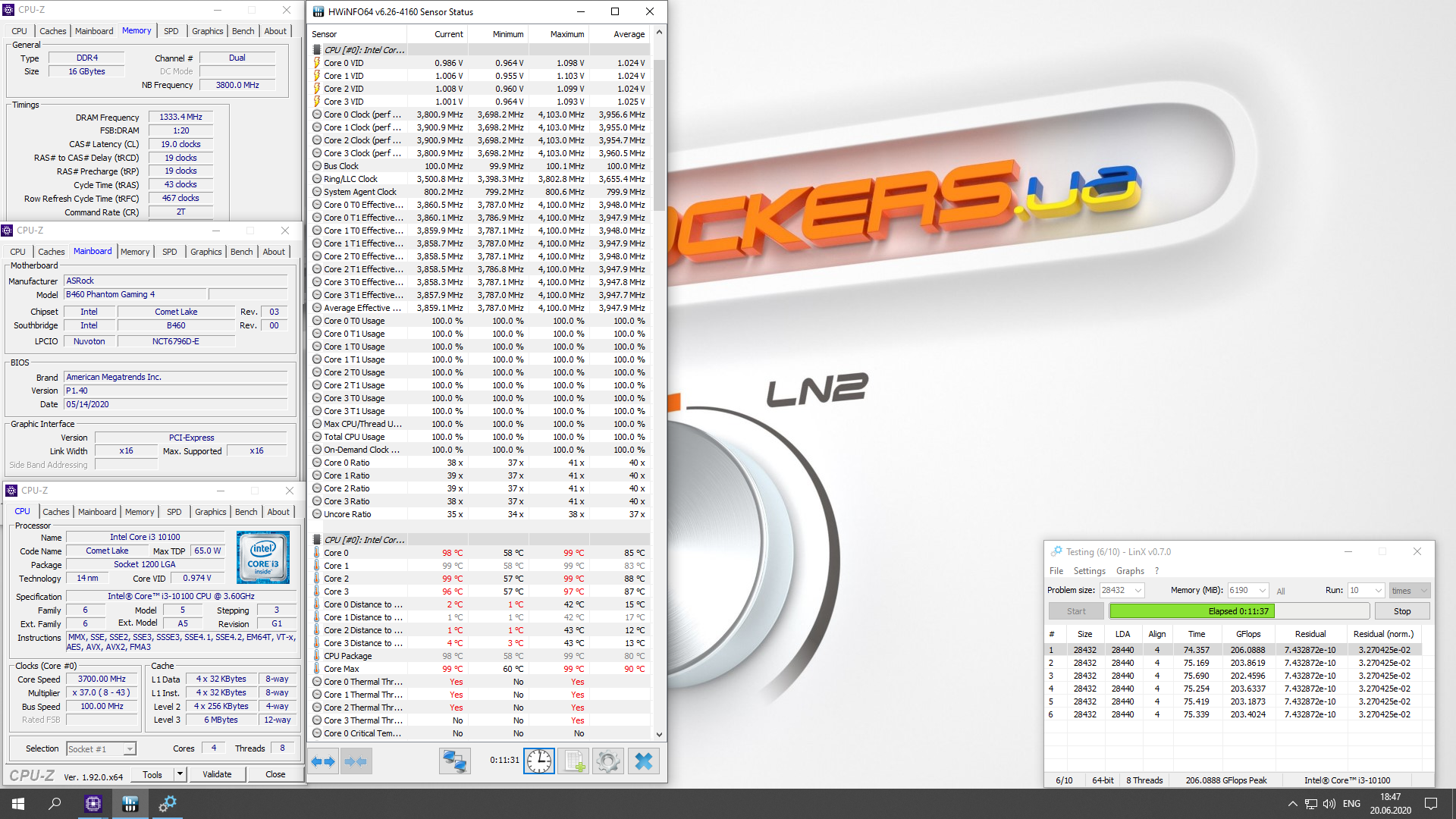This screenshot has width=1456, height=819.
Task: Click the LinX elapsed progress bar
Action: pos(1238,611)
